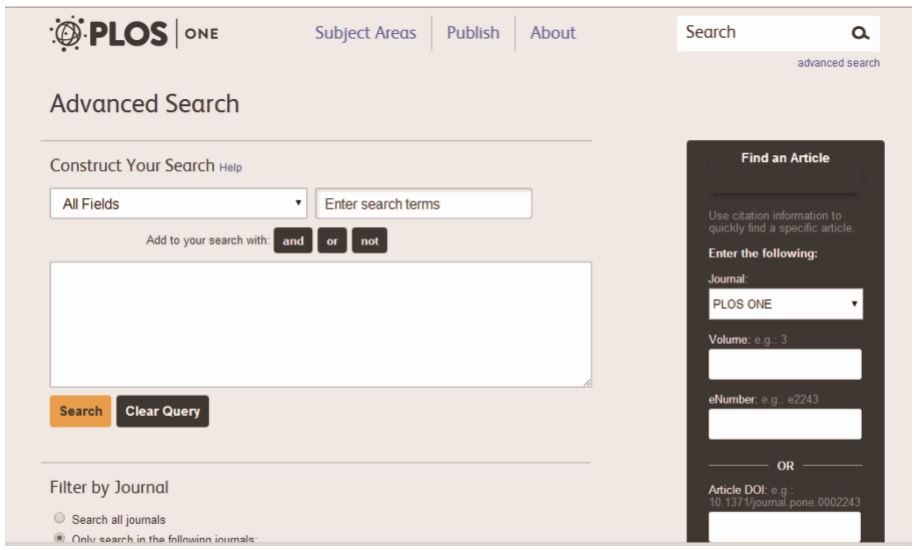Click the PLOS ONE logo
916x550 pixels.
[x=134, y=33]
